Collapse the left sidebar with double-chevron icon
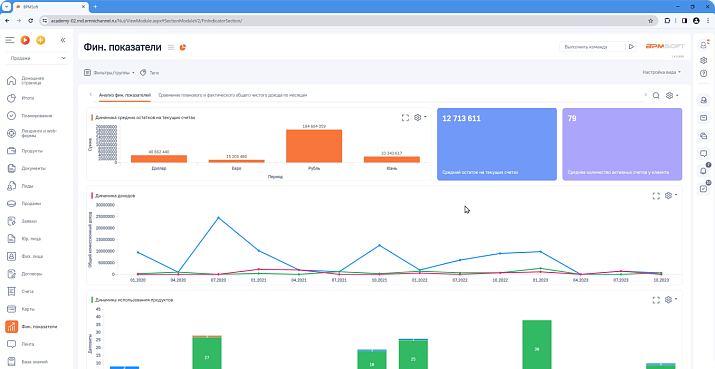715x369 pixels. pos(63,40)
